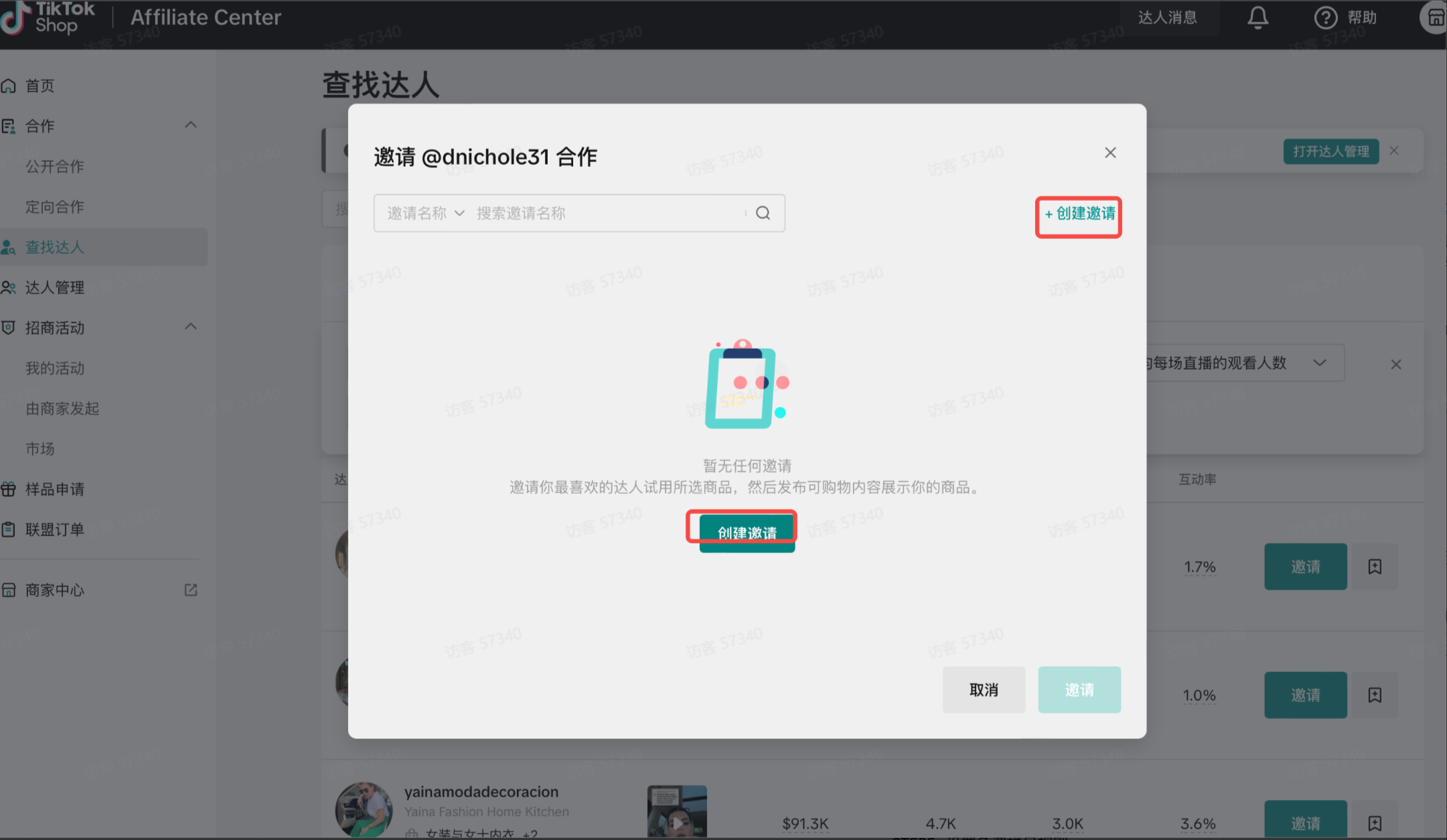
Task: Click the + 创建邀请 link at top right
Action: (x=1079, y=214)
